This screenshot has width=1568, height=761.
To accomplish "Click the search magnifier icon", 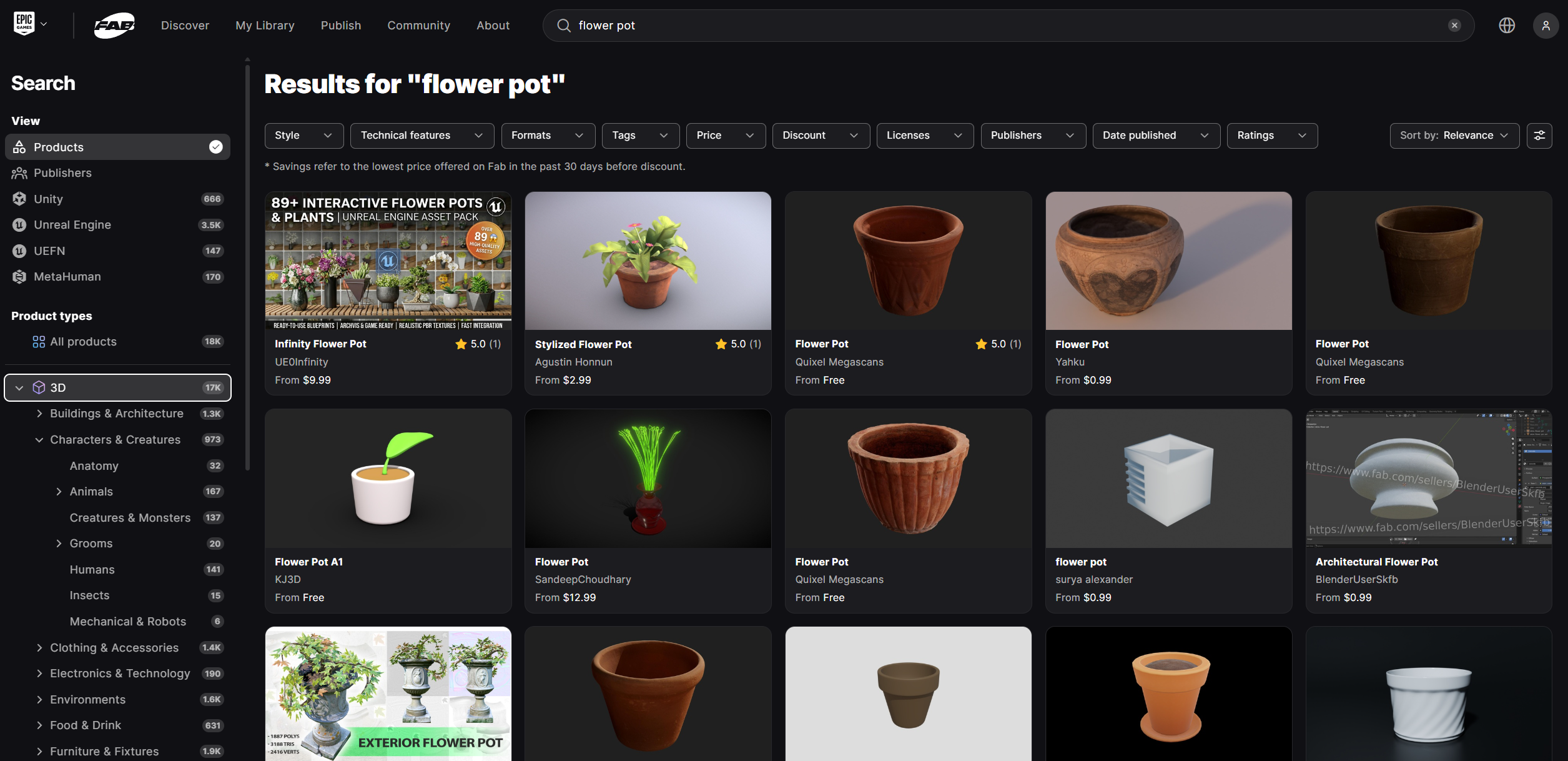I will [564, 26].
